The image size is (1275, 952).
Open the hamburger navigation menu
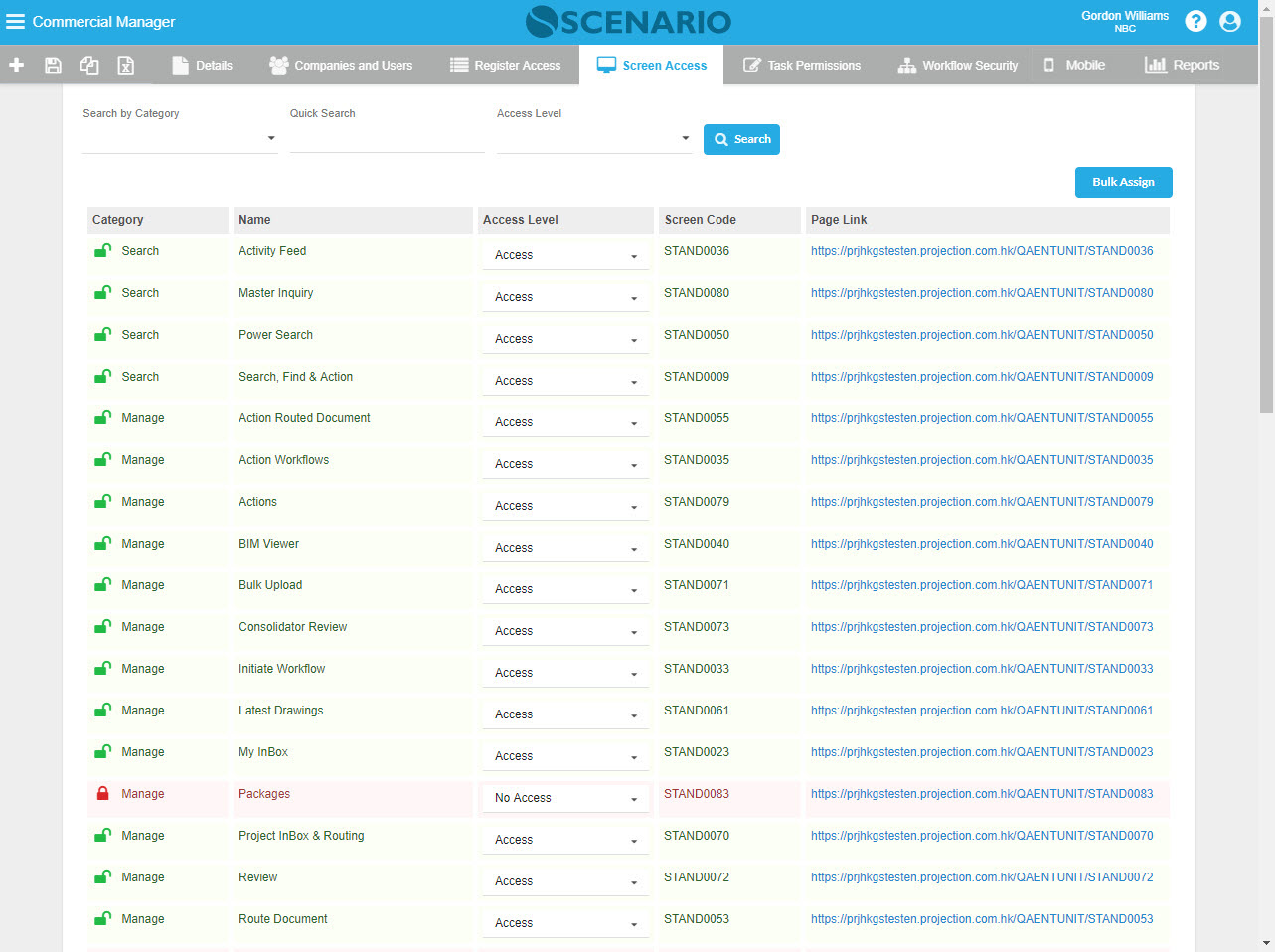(15, 22)
